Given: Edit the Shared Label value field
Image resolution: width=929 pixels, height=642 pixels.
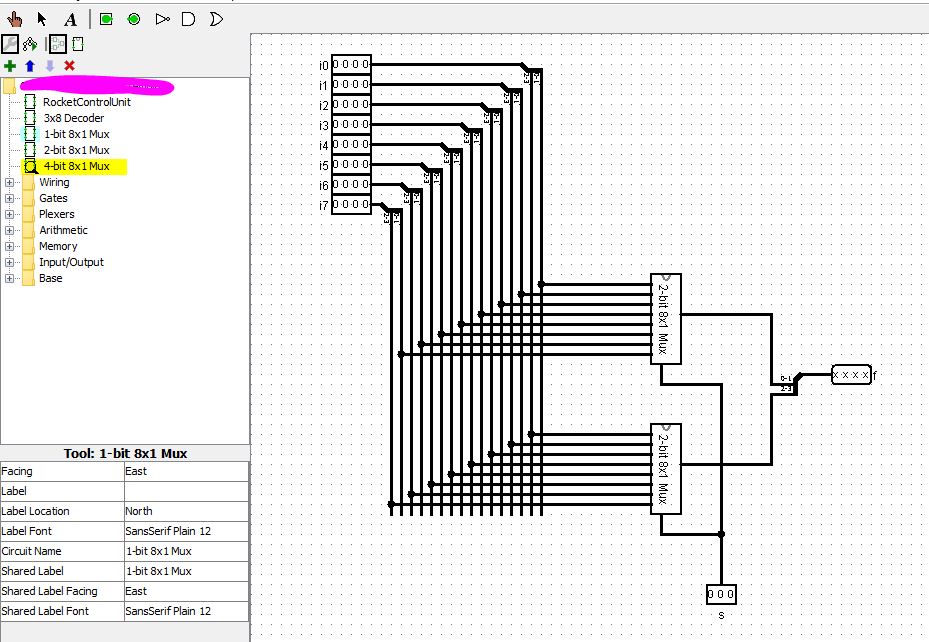Looking at the screenshot, I should click(186, 571).
